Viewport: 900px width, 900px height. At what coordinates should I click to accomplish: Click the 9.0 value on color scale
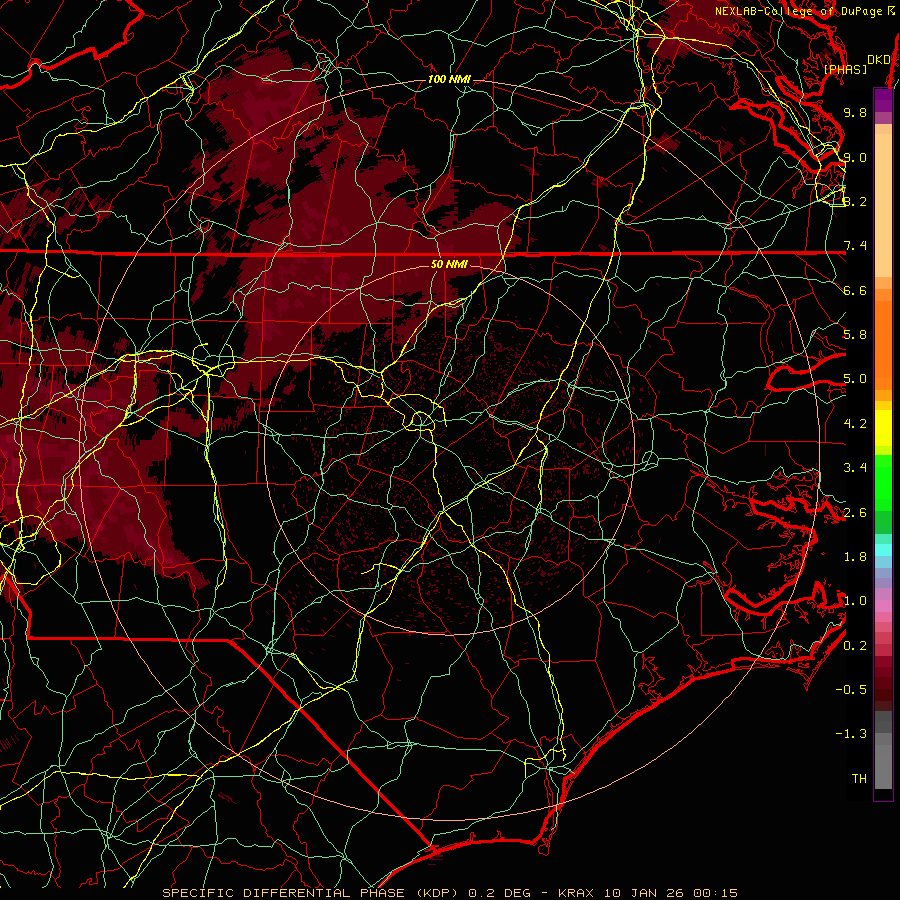855,157
